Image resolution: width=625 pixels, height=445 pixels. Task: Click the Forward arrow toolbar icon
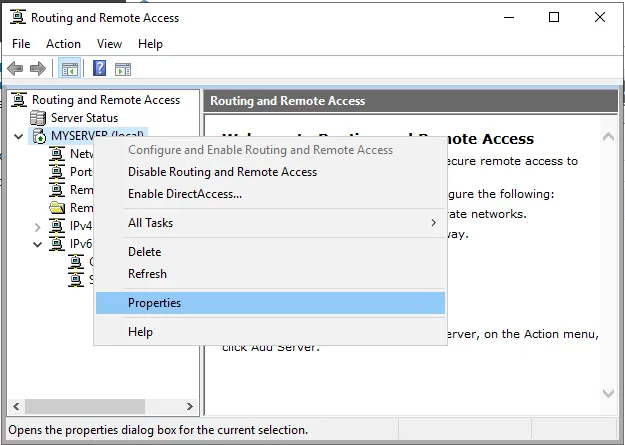[37, 68]
